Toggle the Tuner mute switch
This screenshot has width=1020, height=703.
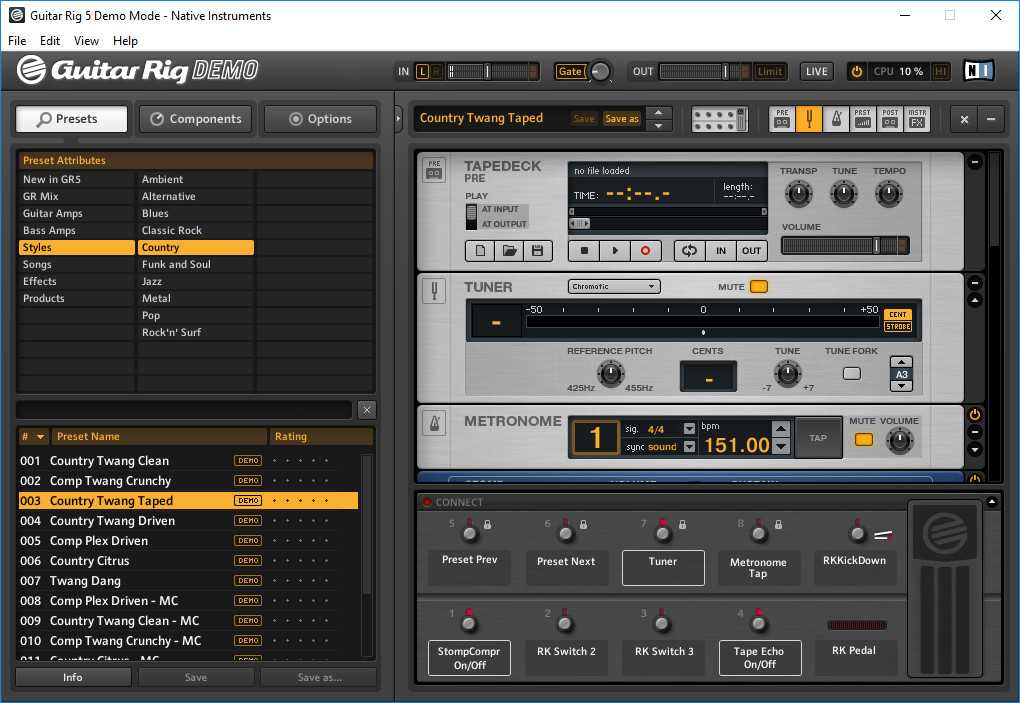pos(759,287)
